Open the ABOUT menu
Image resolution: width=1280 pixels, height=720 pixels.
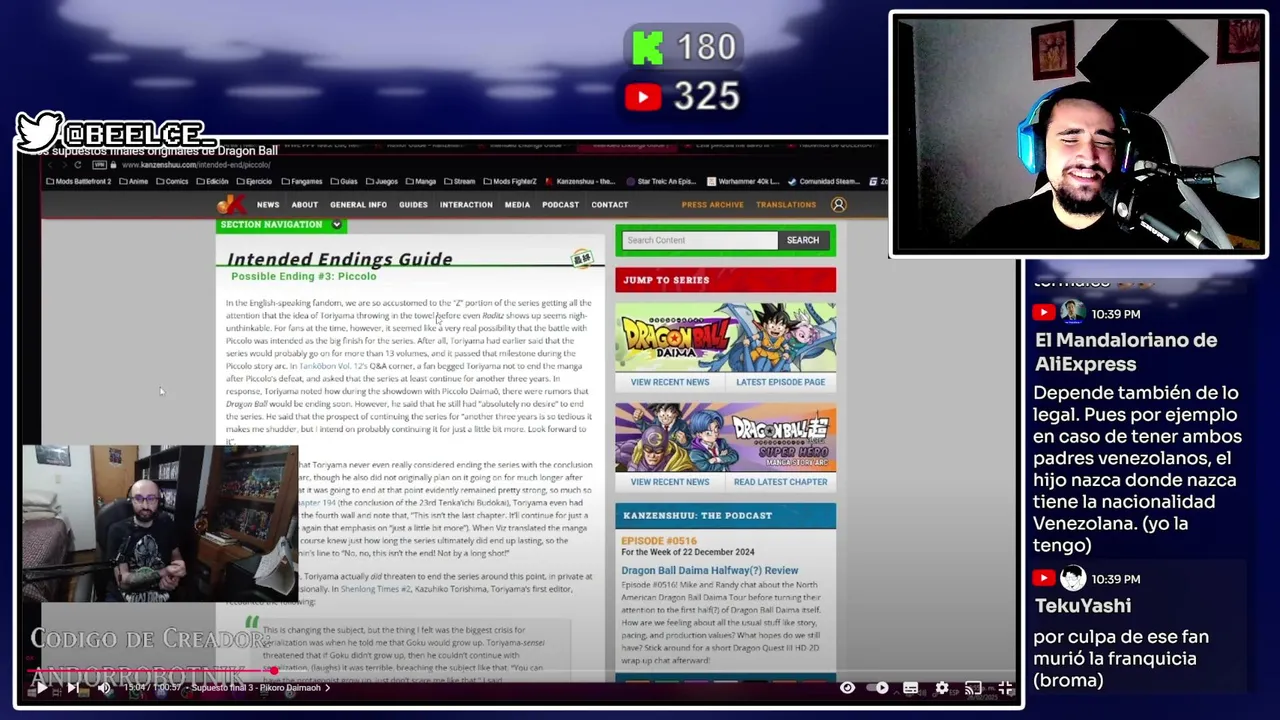[305, 205]
